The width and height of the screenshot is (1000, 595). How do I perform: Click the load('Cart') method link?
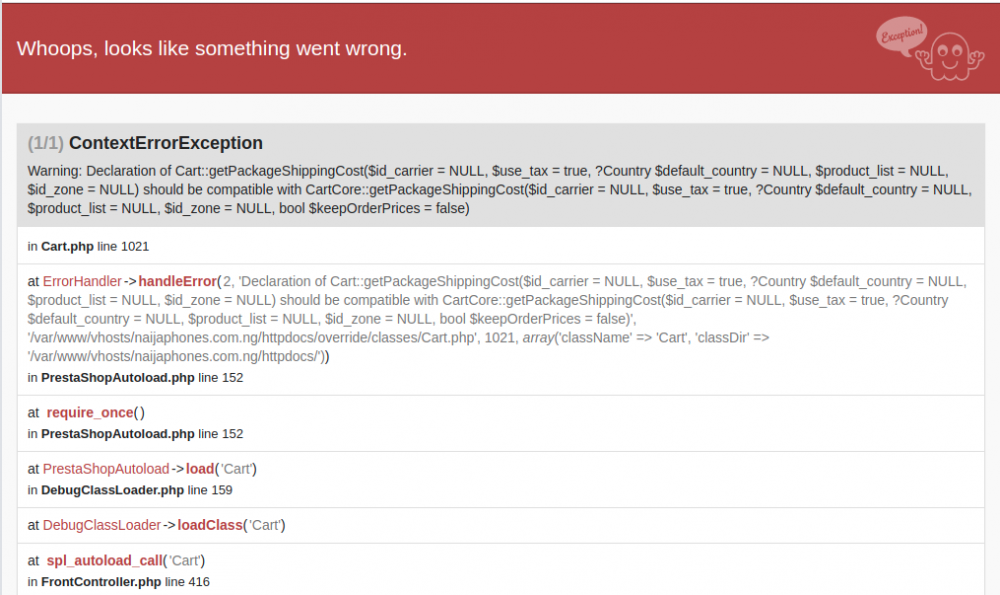coord(199,469)
